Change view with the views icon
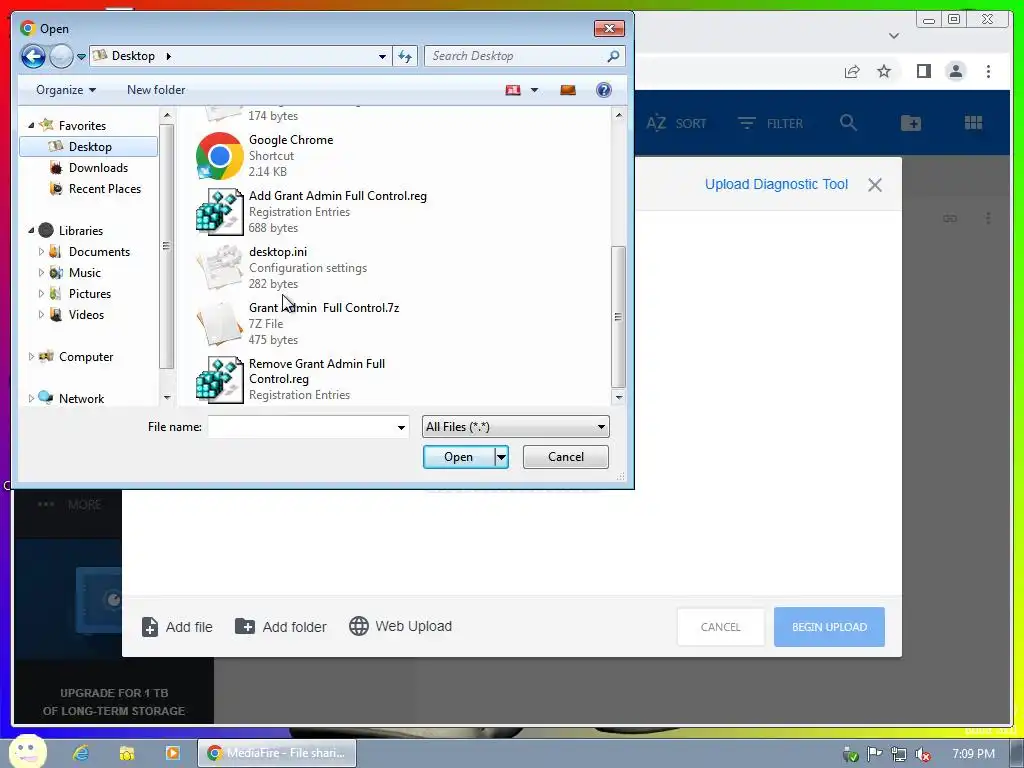The width and height of the screenshot is (1024, 768). (x=513, y=90)
